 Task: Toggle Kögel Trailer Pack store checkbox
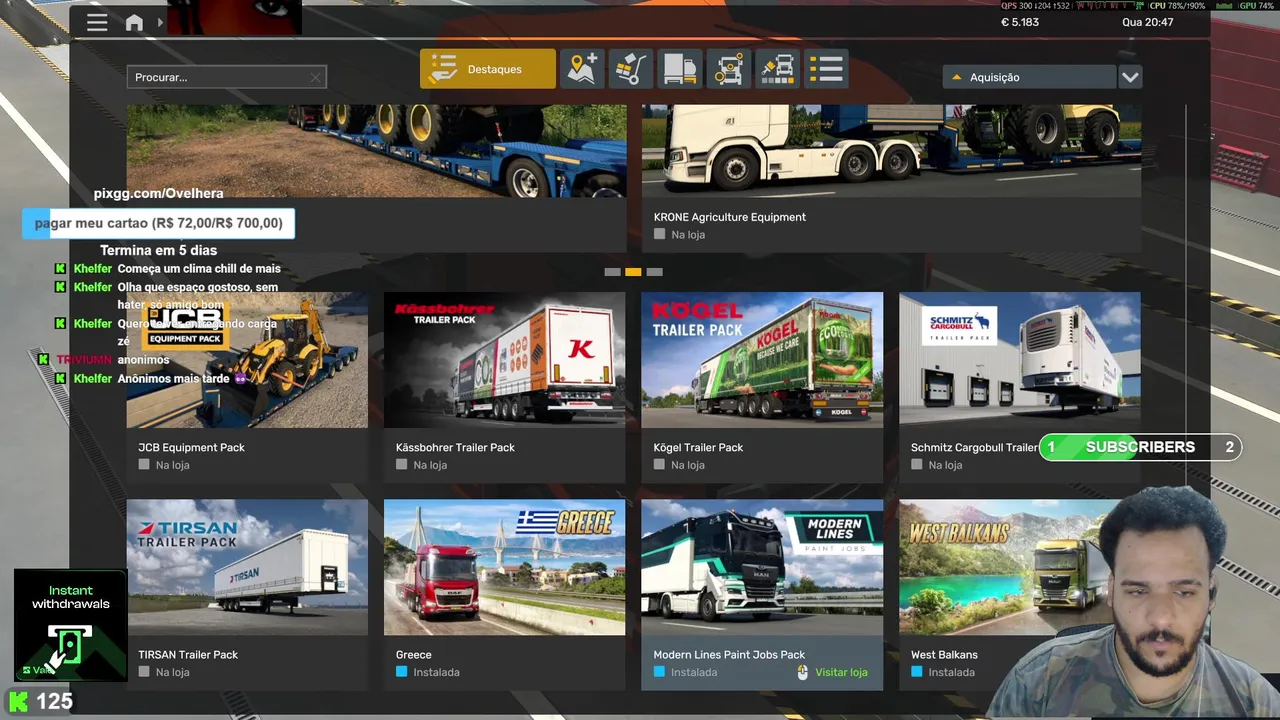coord(659,465)
